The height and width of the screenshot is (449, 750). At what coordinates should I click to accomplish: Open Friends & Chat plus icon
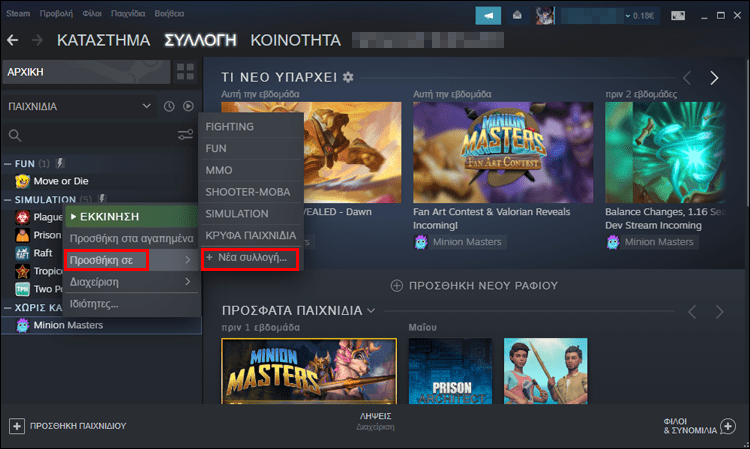[728, 426]
